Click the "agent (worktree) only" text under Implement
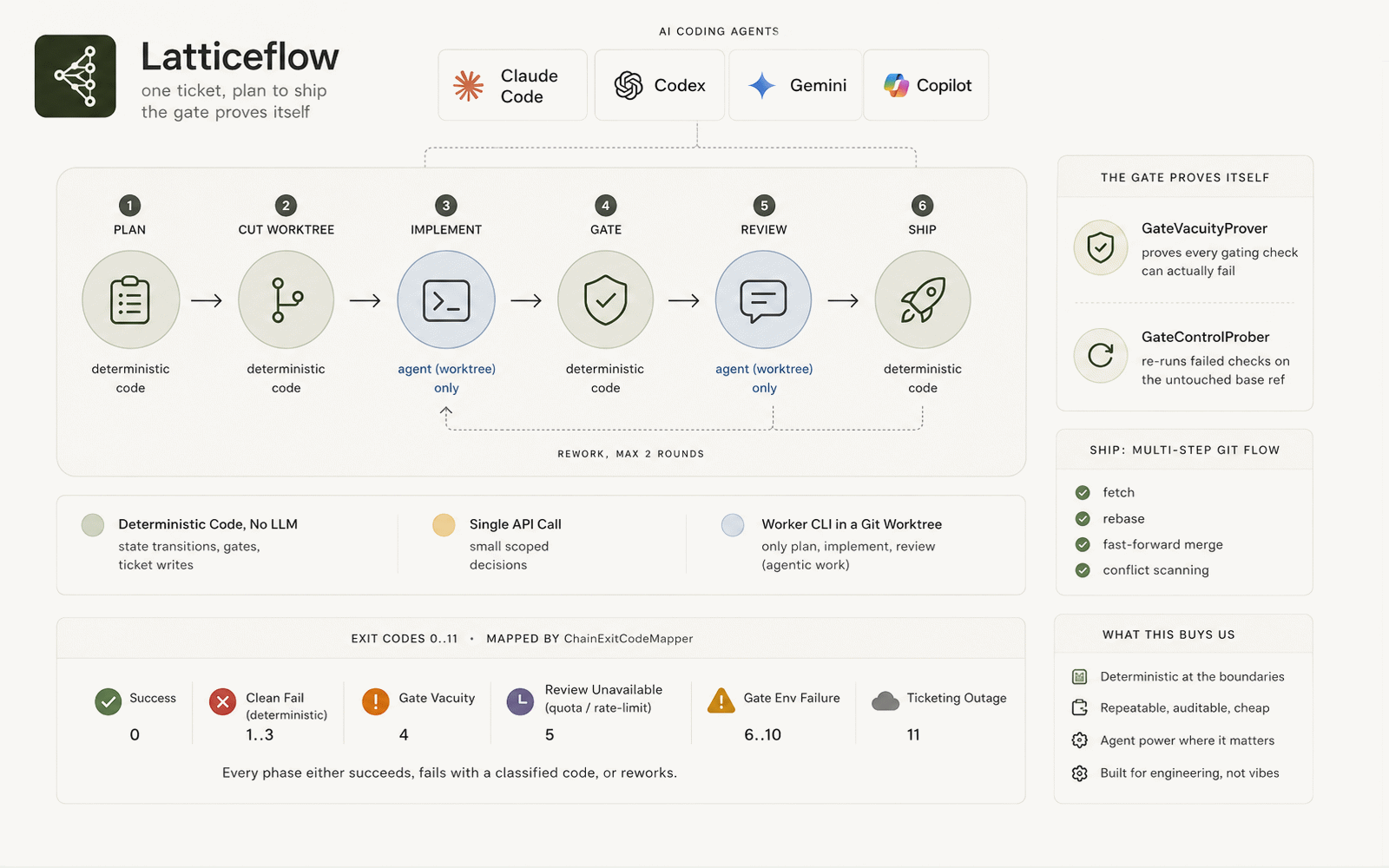 (446, 378)
